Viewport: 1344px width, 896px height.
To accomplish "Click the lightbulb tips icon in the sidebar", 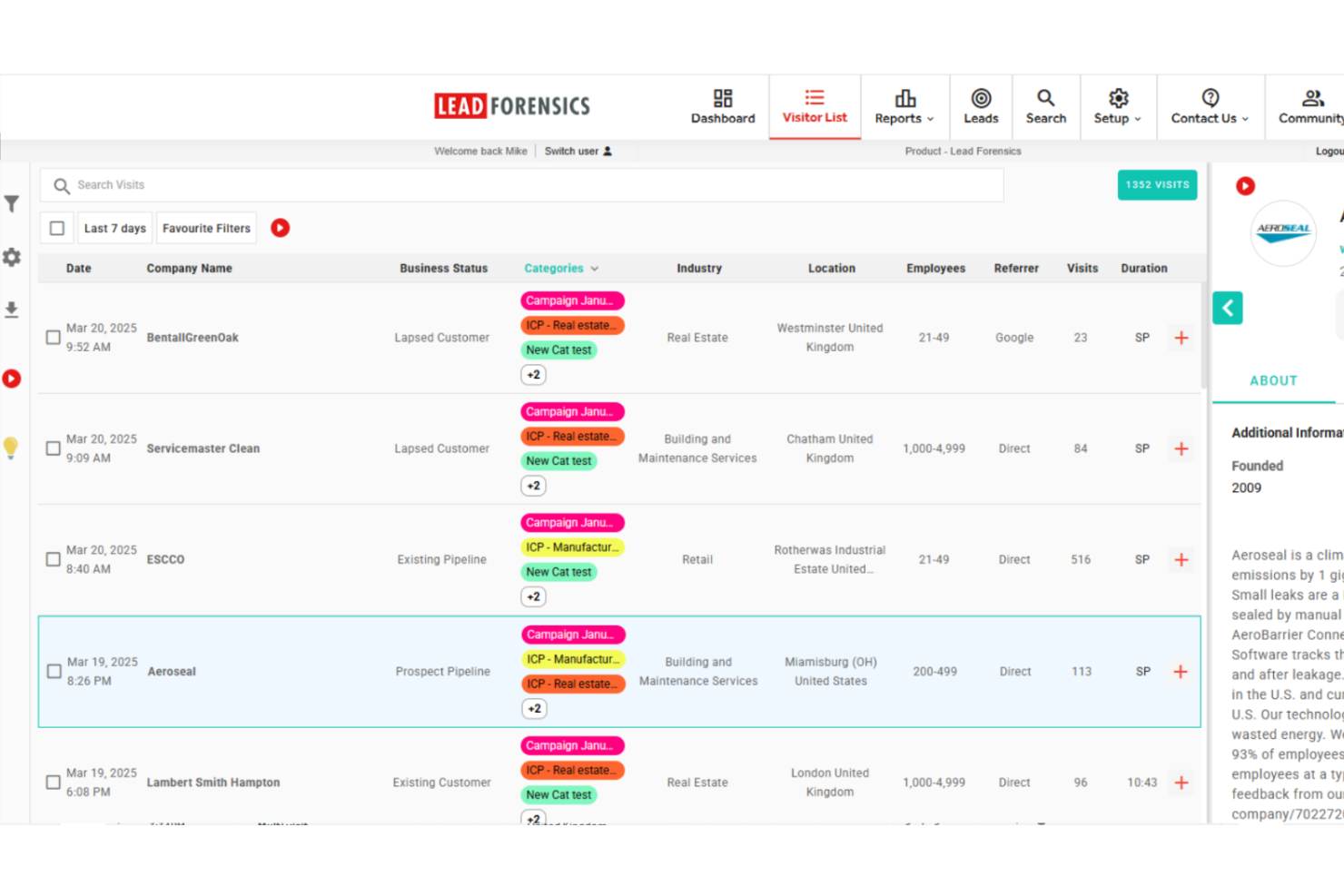I will point(11,448).
